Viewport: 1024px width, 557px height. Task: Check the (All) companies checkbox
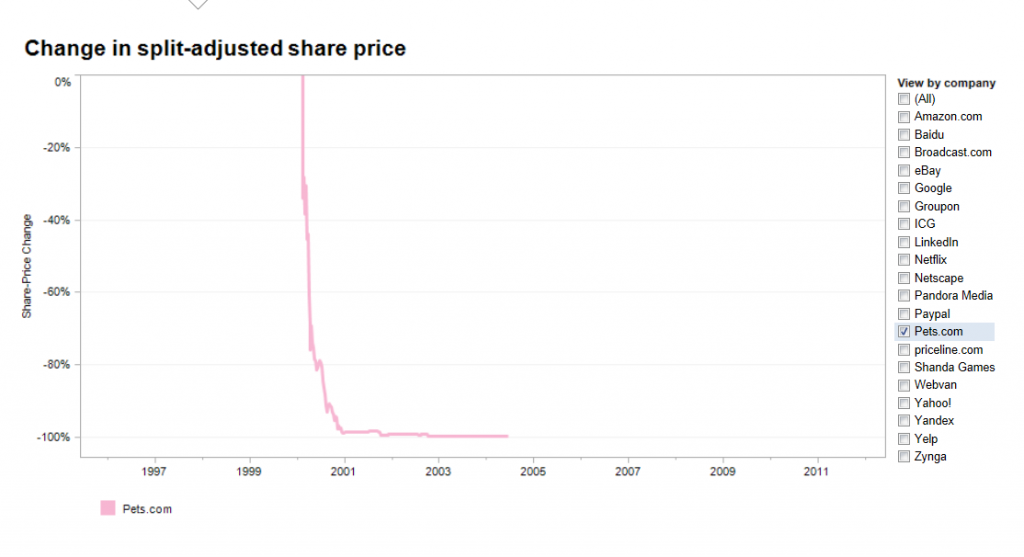coord(904,99)
